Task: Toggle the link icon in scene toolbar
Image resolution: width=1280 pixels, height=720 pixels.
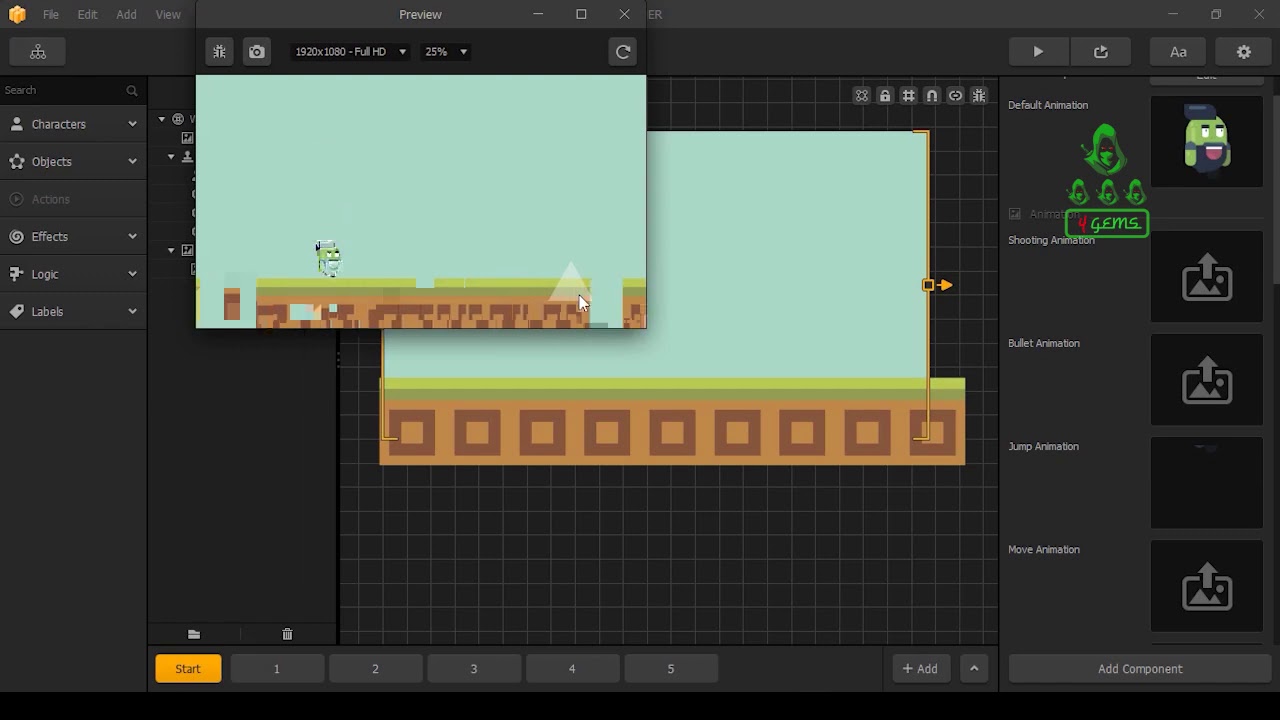Action: pyautogui.click(x=955, y=96)
